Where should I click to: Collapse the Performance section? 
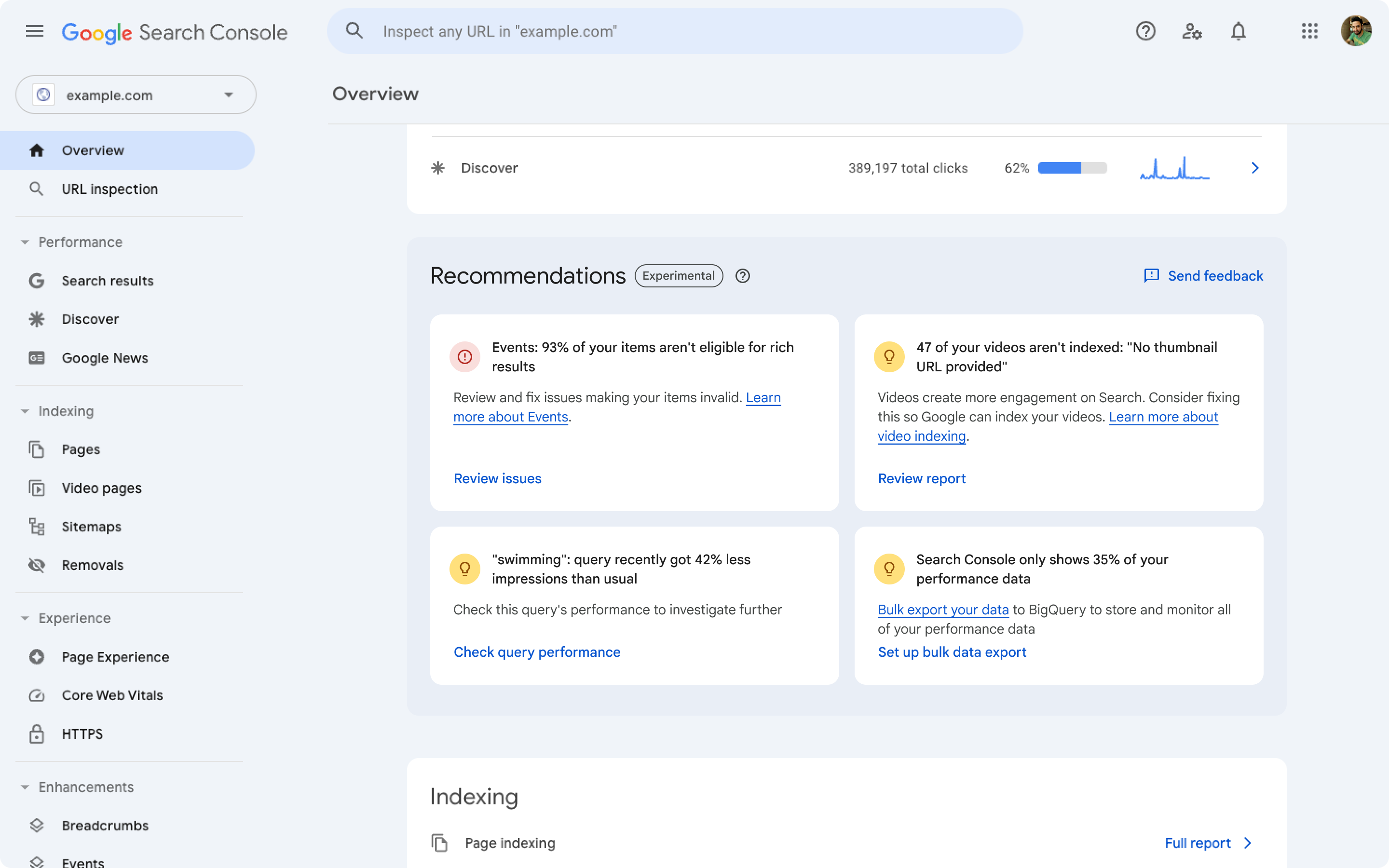(24, 242)
